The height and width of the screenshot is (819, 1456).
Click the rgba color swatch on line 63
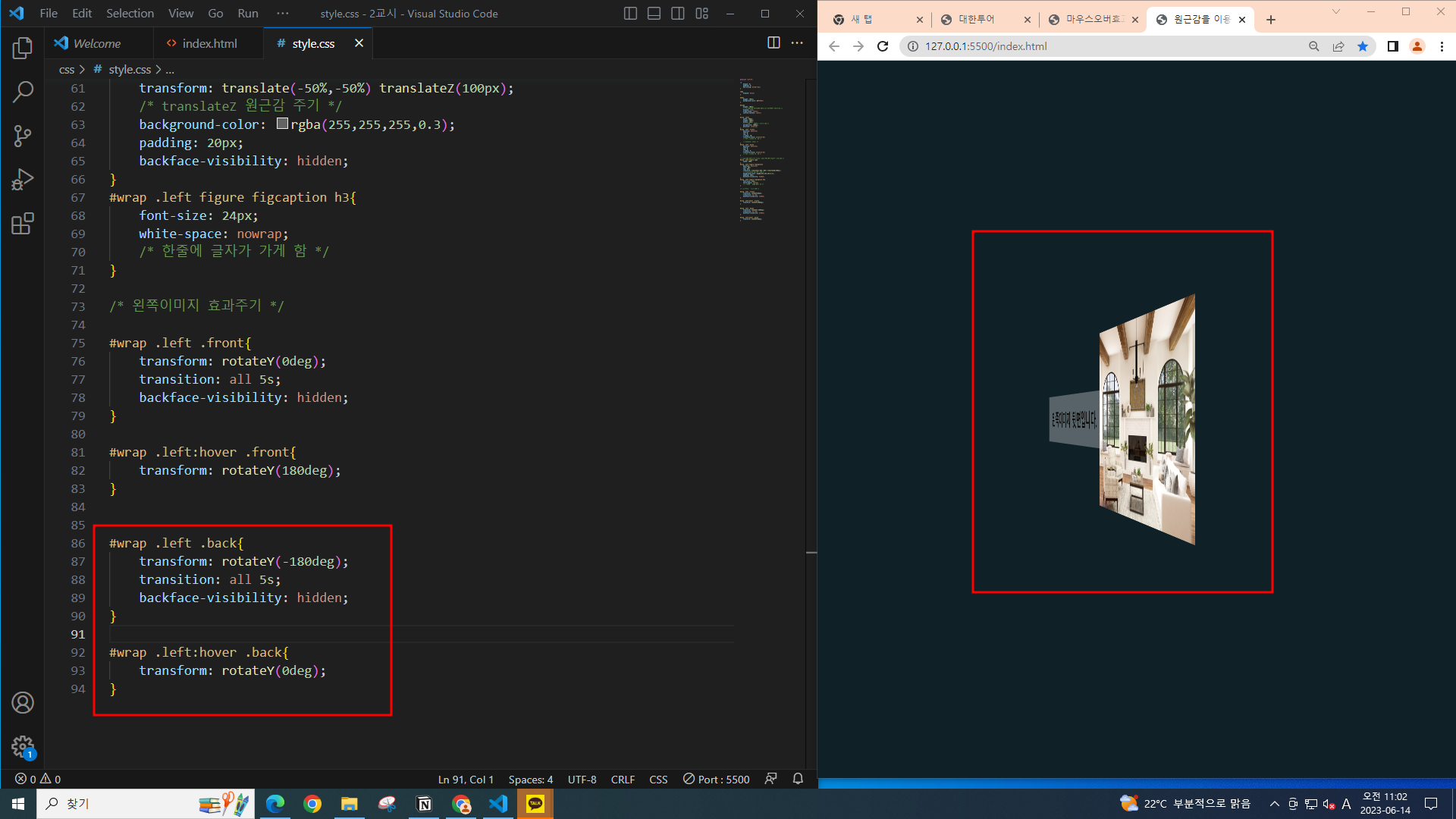point(282,124)
